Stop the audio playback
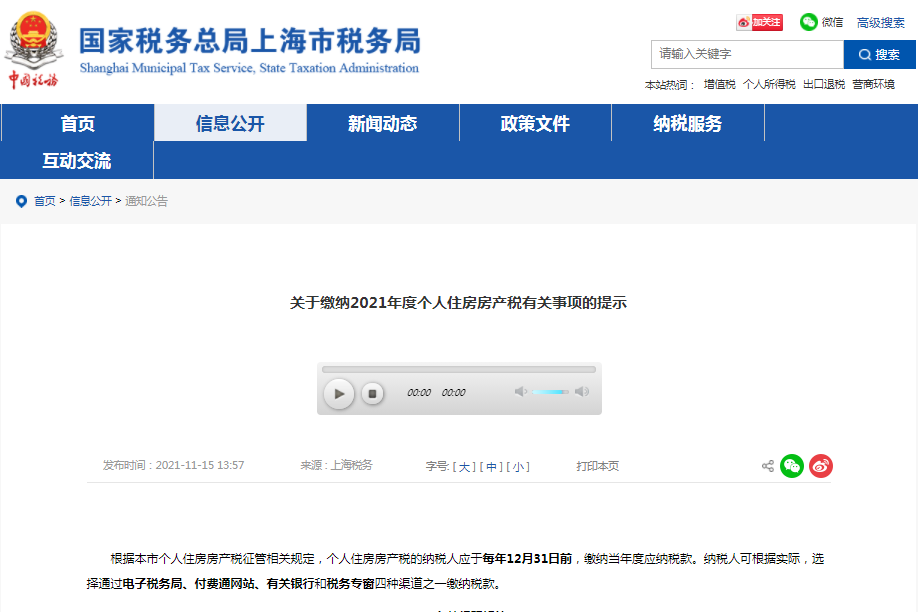The image size is (918, 612). (372, 394)
